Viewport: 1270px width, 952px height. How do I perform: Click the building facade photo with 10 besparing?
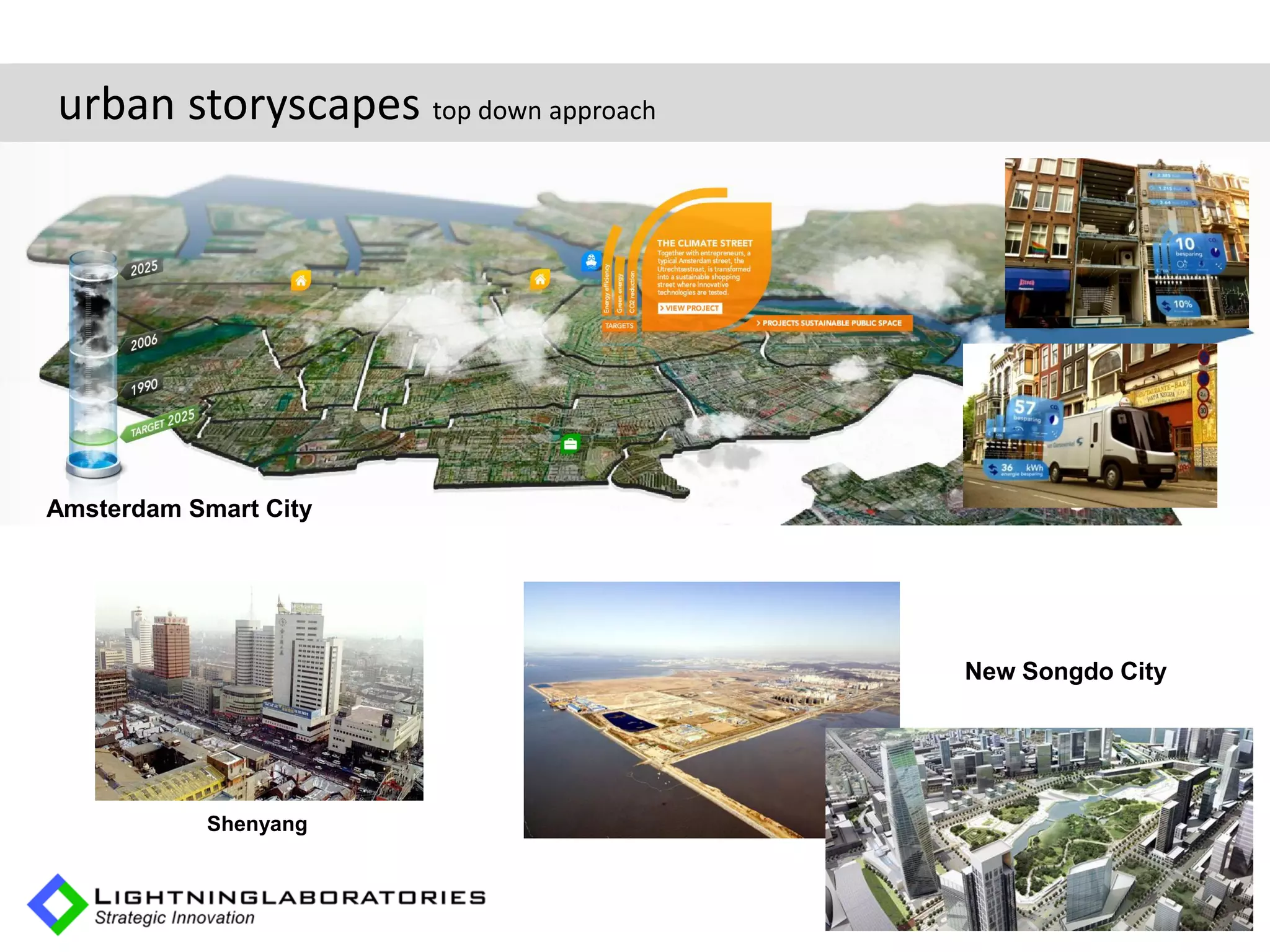[x=1126, y=243]
